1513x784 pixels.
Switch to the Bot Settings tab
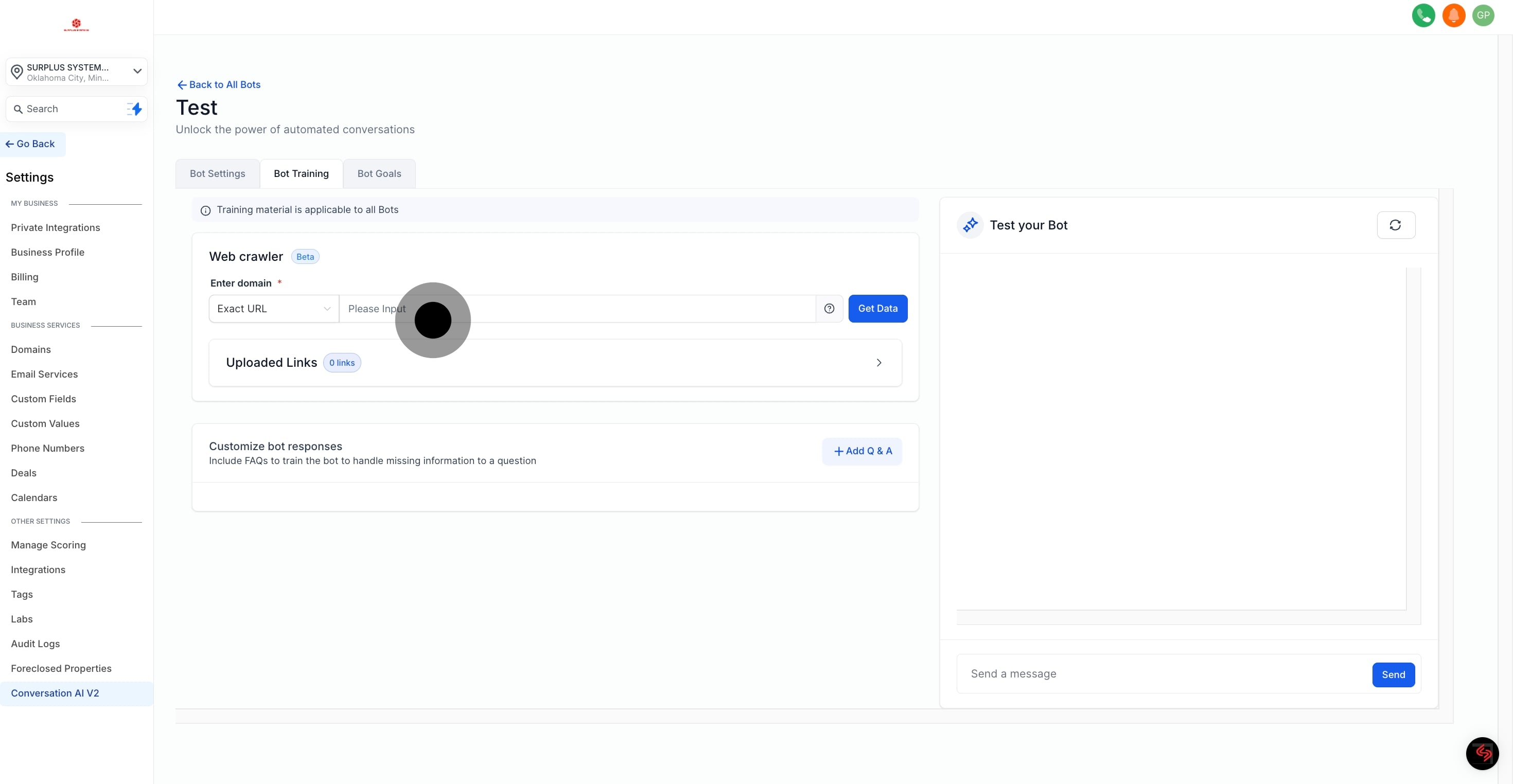pyautogui.click(x=217, y=174)
